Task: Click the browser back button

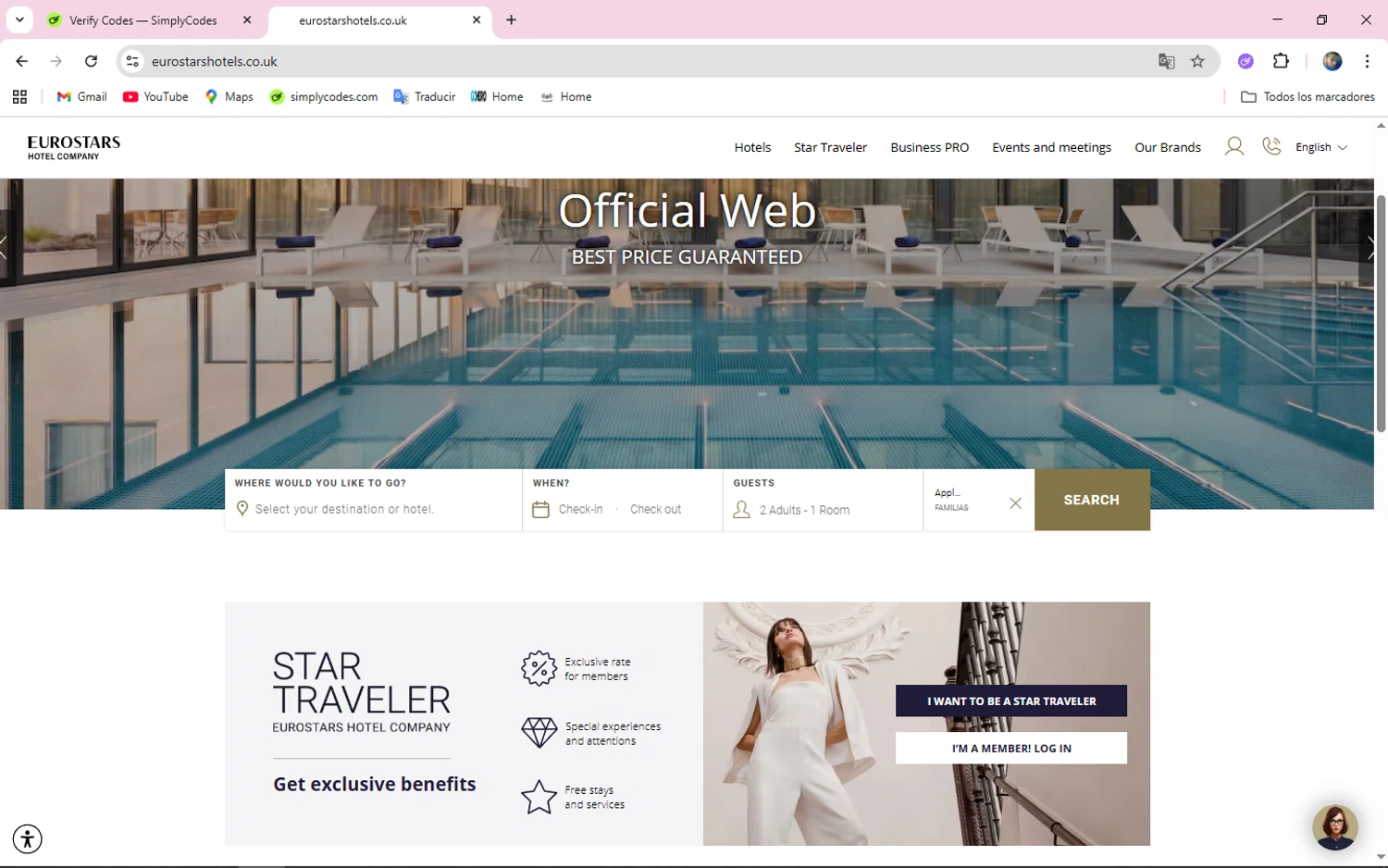Action: (21, 61)
